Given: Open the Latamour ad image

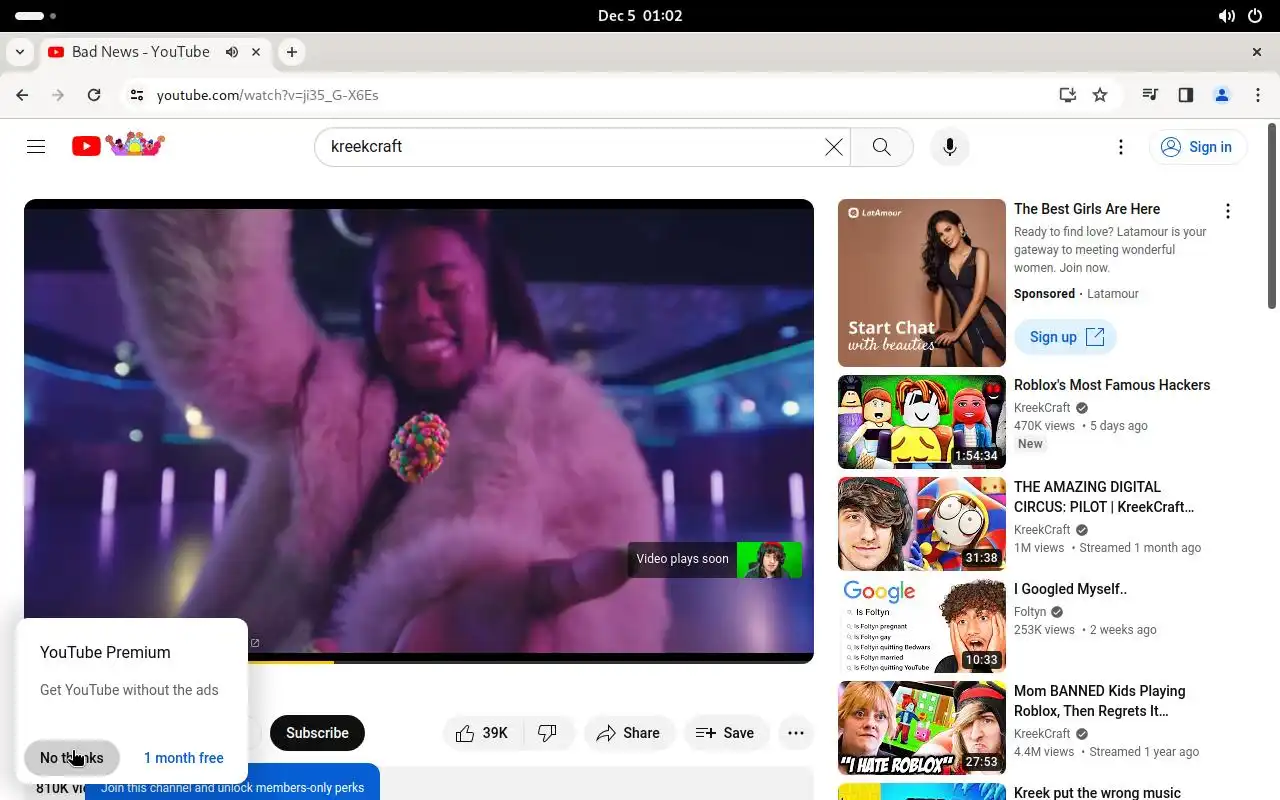Looking at the screenshot, I should [x=922, y=283].
